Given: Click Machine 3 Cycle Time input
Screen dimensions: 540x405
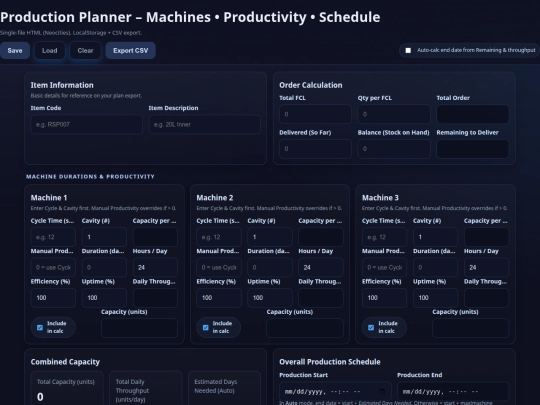Looking at the screenshot, I should (384, 237).
